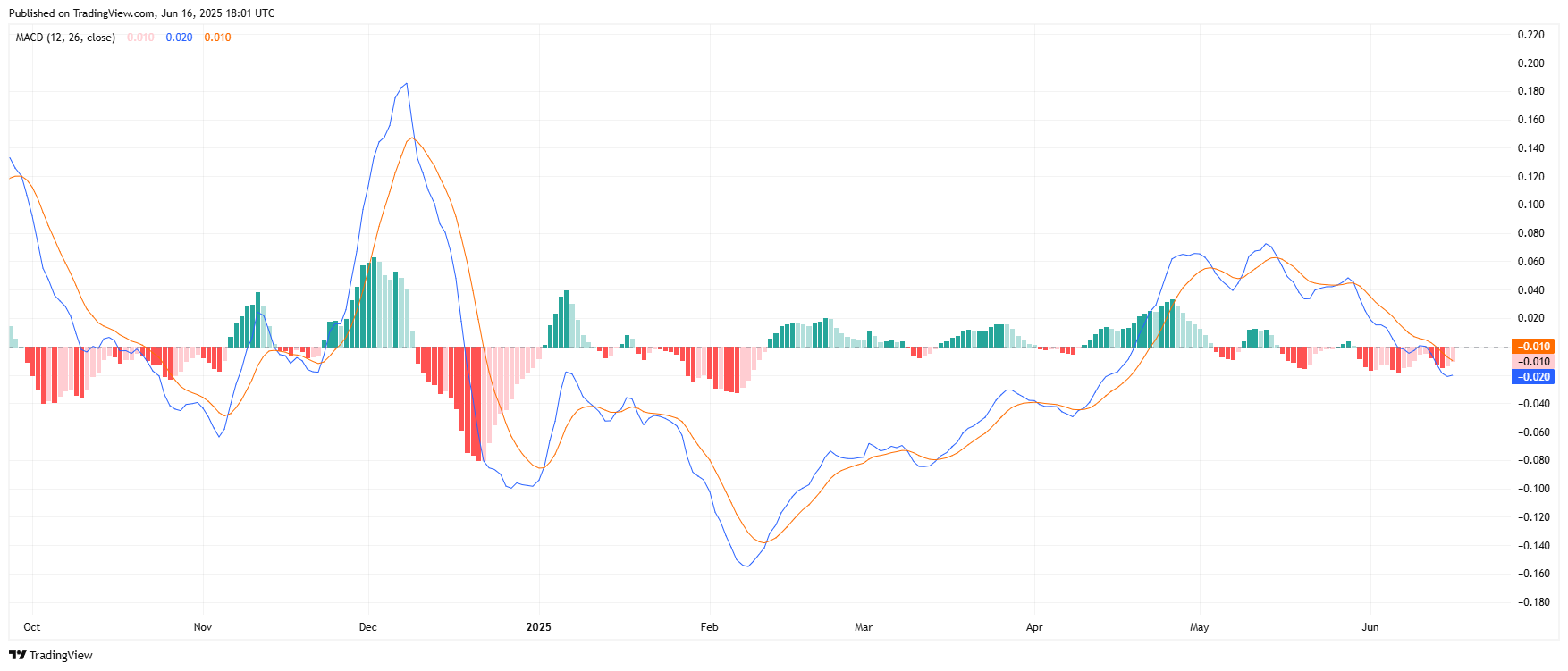Click the 0.100 value on price scale

1531,205
